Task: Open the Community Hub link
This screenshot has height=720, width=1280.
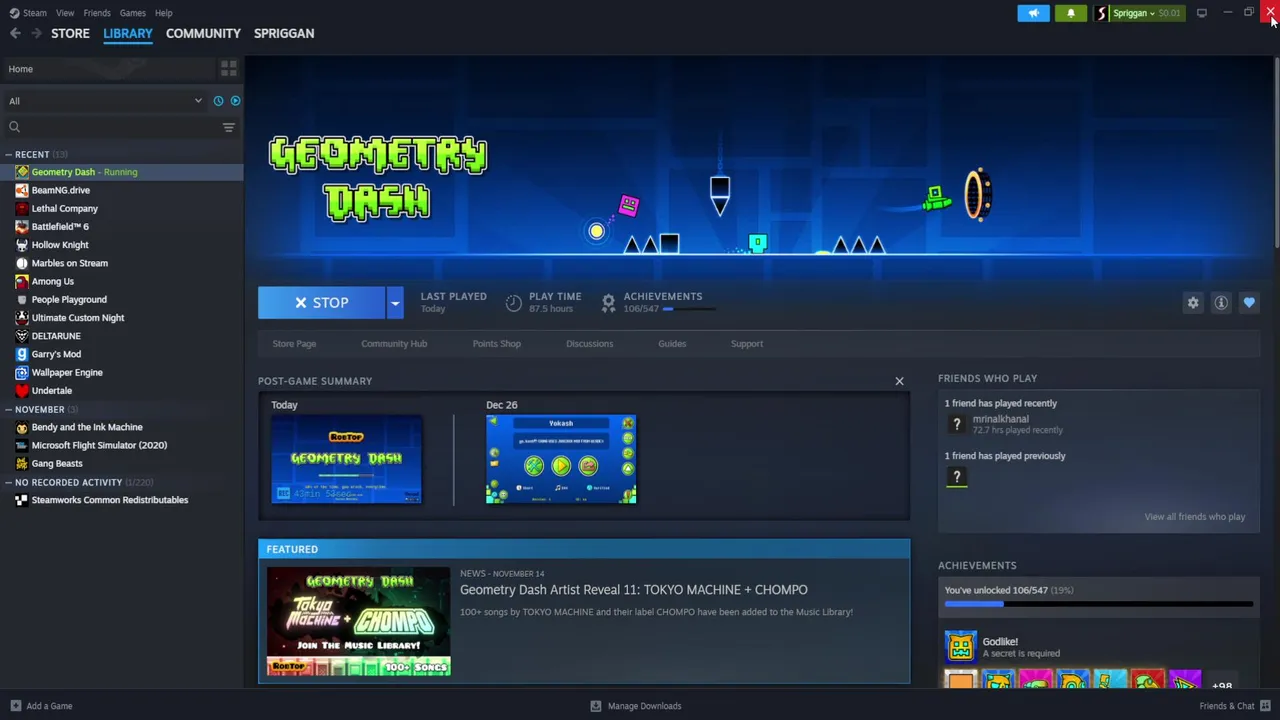Action: pos(394,344)
